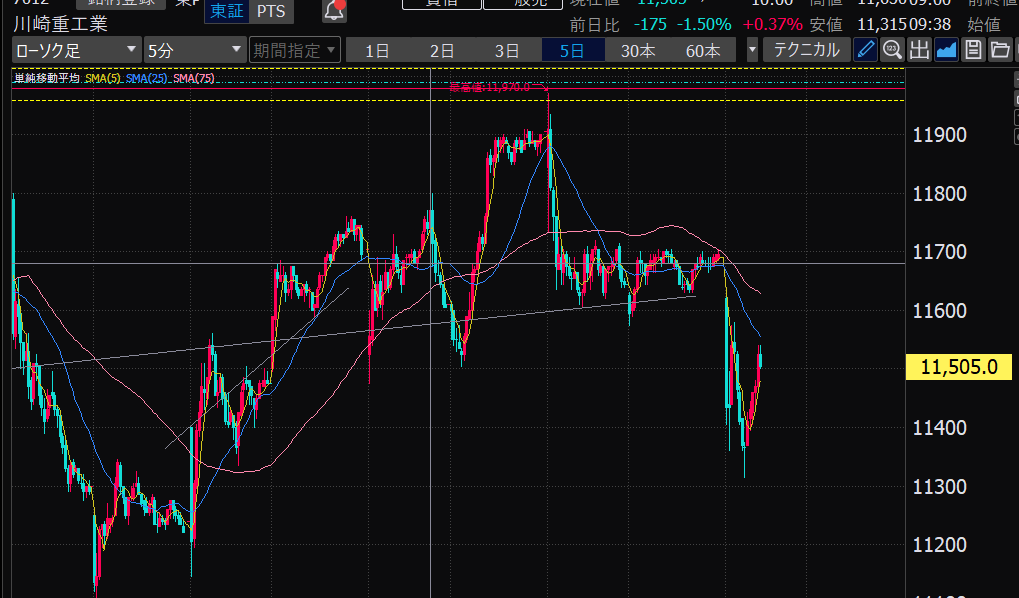Expand the 期間指定 dropdown
1019x598 pixels.
click(295, 50)
